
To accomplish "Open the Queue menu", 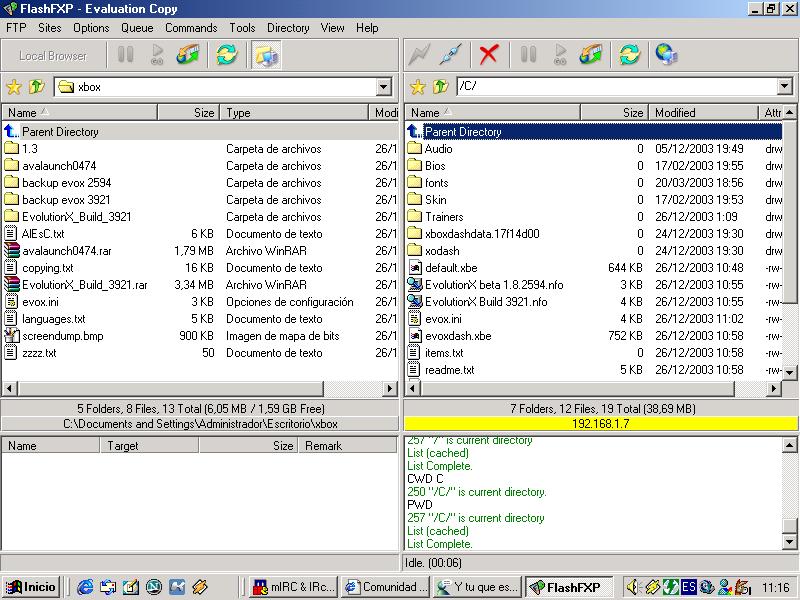I will pos(137,28).
